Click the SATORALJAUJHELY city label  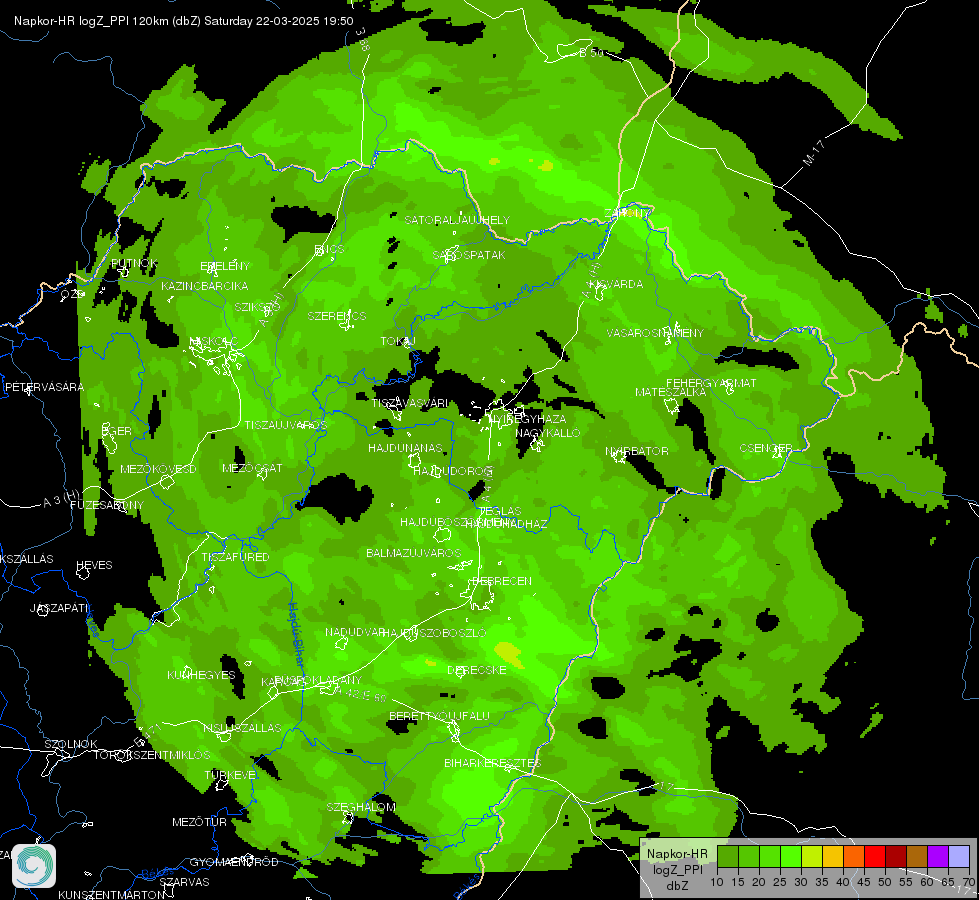point(457,220)
